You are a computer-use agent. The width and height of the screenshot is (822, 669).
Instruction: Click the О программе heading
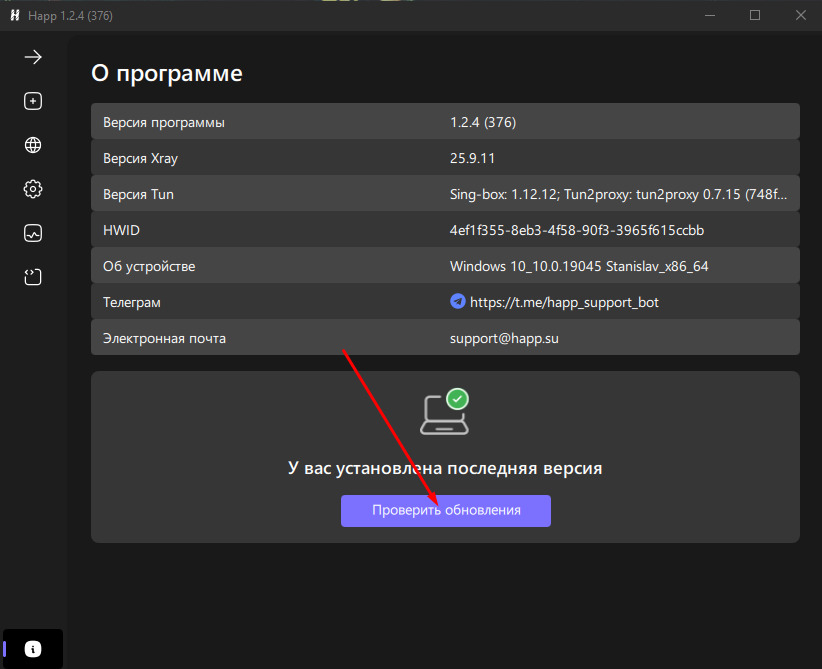pyautogui.click(x=167, y=73)
